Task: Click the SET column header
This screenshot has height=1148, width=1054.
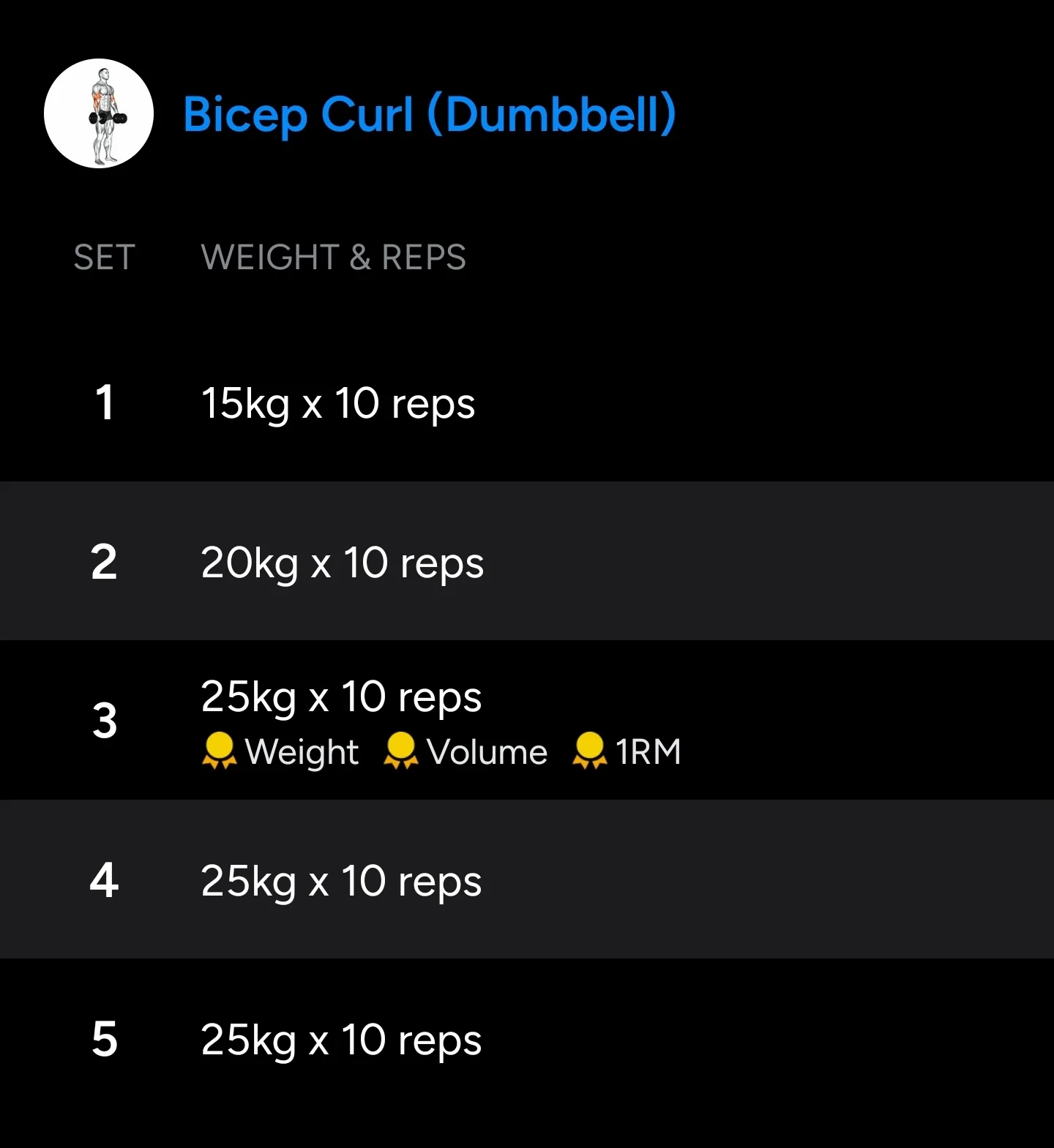Action: tap(105, 258)
